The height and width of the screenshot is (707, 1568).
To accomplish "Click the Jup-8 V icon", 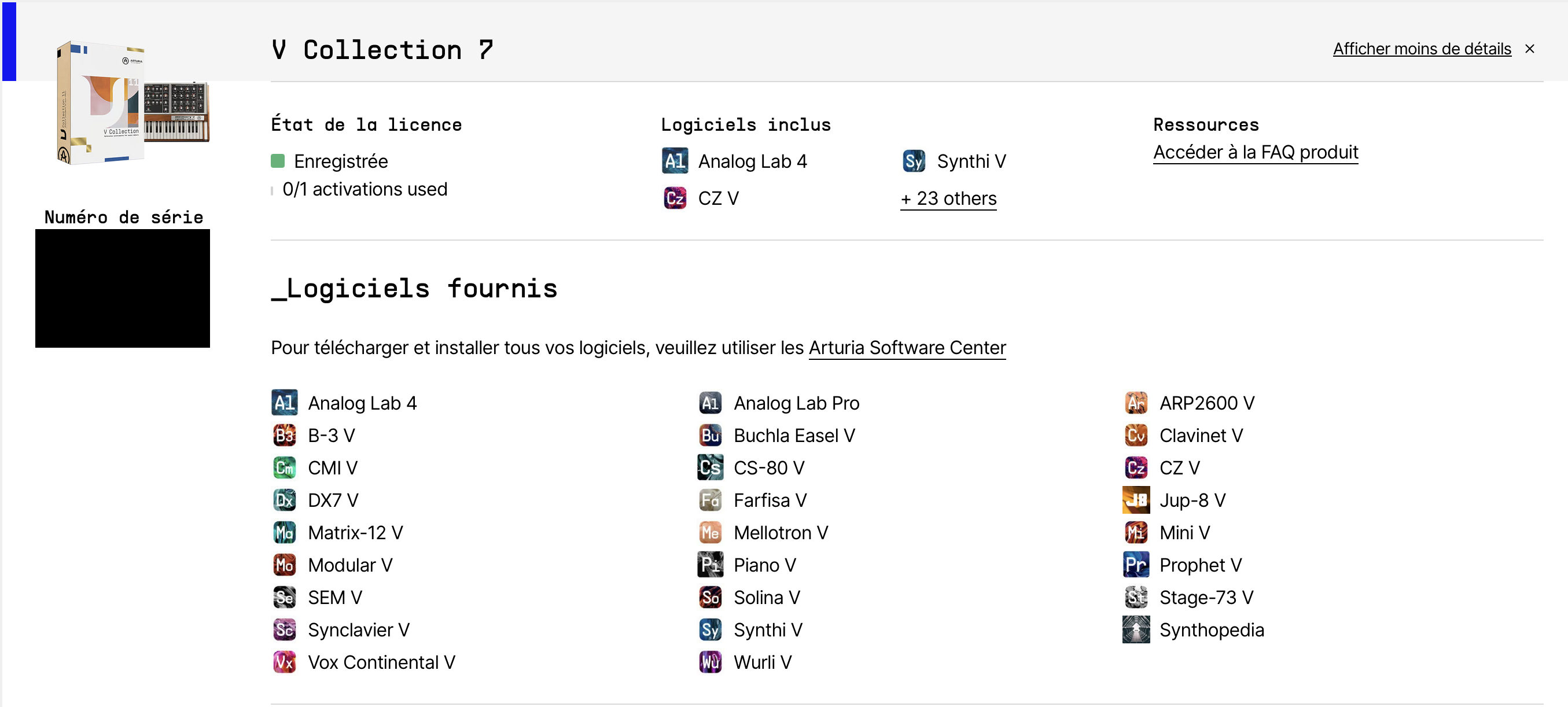I will [x=1136, y=500].
